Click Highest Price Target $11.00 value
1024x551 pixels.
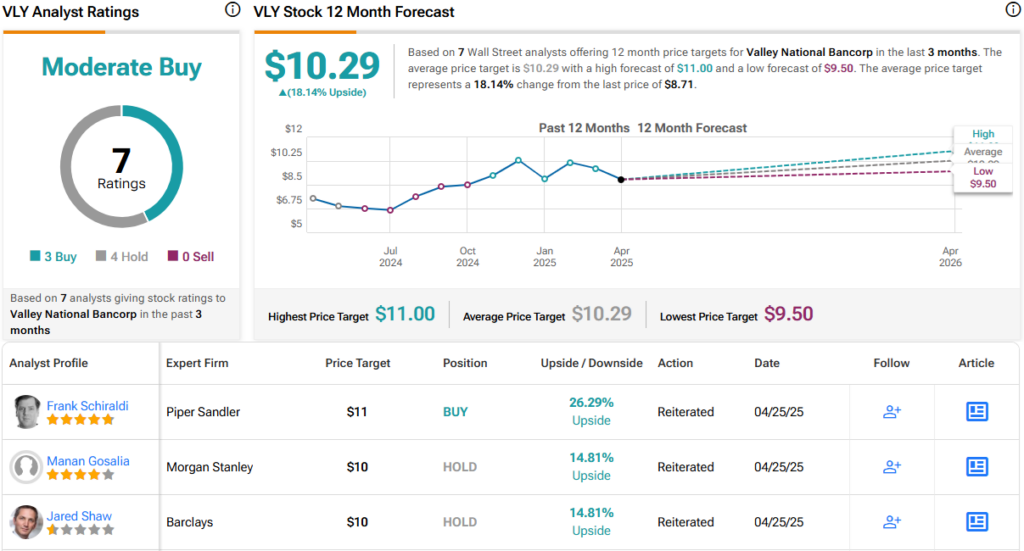(x=405, y=314)
